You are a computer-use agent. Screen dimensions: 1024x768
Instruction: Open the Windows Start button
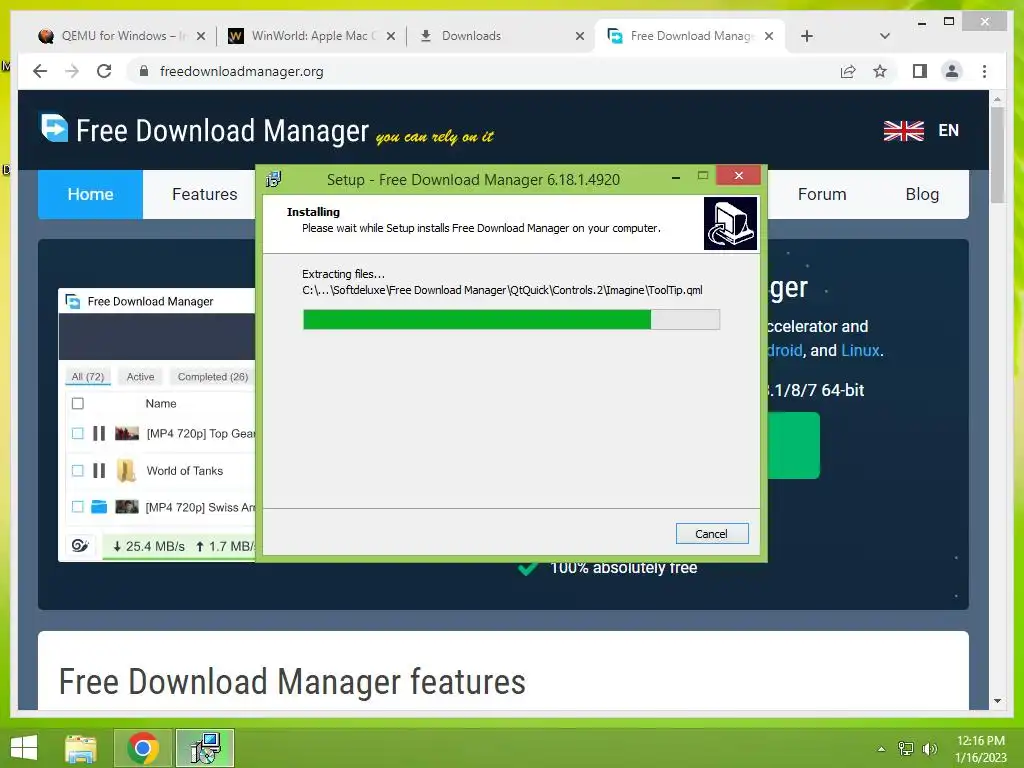point(24,748)
